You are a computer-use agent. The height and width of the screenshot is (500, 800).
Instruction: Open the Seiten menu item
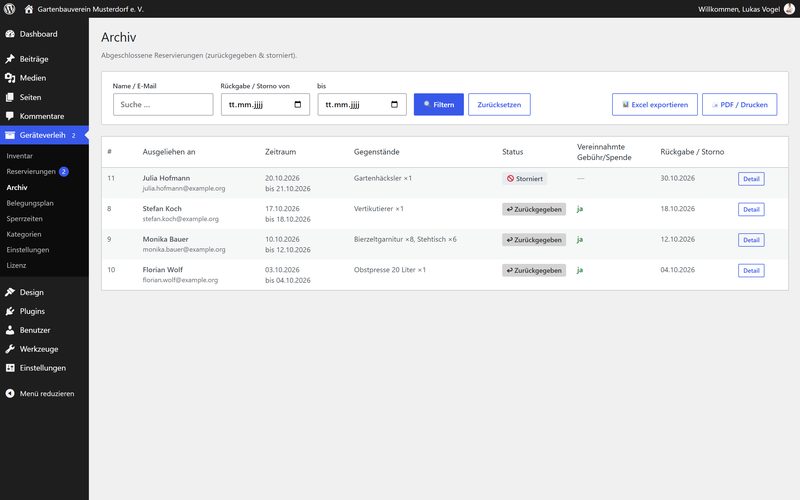(x=44, y=97)
